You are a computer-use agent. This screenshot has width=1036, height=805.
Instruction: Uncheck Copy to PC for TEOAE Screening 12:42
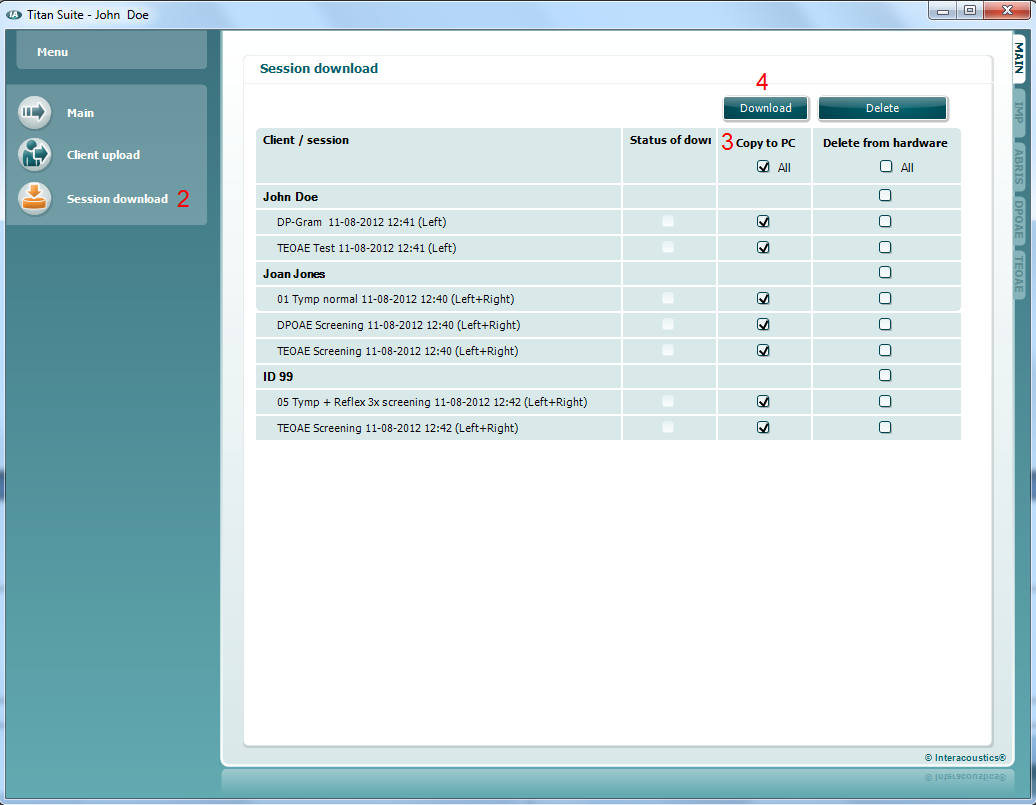763,428
